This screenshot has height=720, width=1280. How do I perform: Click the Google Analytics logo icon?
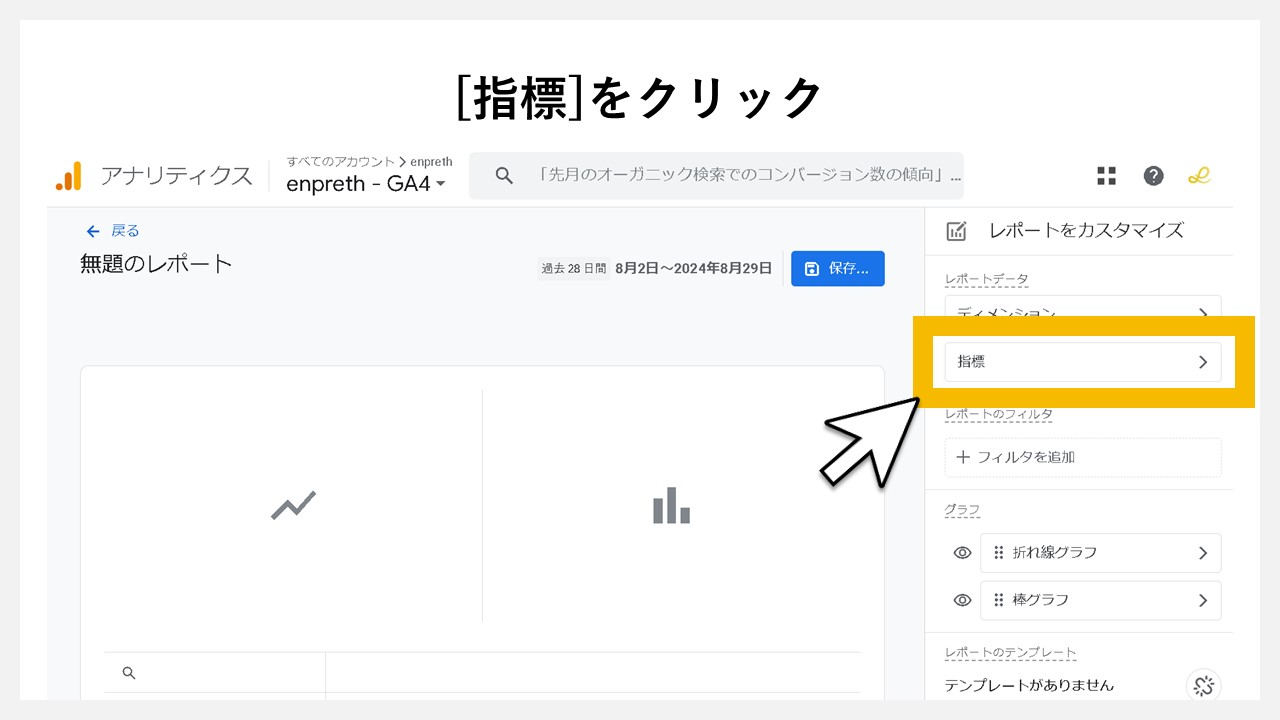click(x=68, y=174)
